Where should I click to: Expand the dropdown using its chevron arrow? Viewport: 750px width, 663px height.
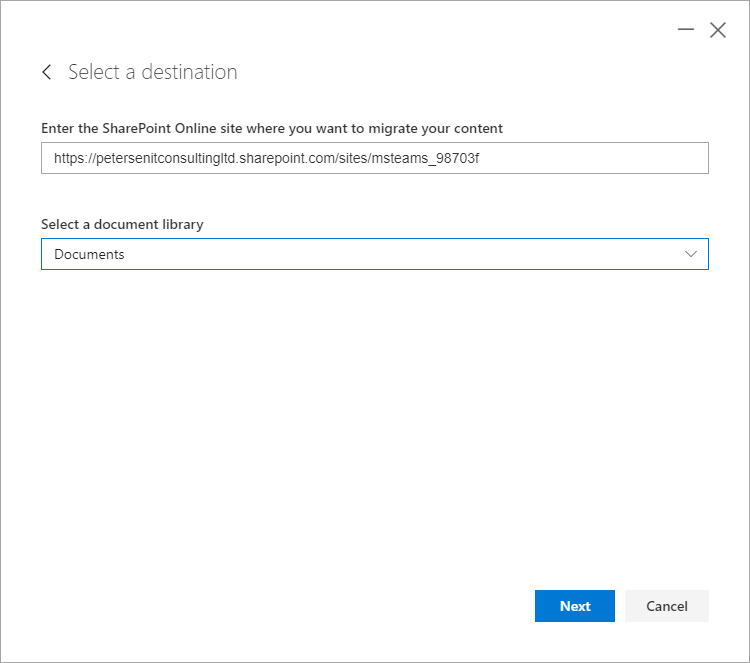pos(691,254)
